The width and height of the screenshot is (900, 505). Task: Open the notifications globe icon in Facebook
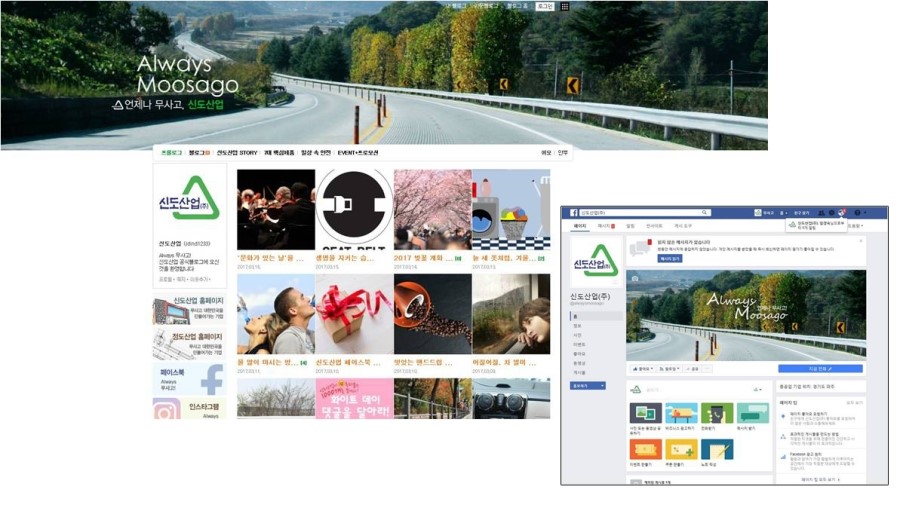tap(841, 213)
